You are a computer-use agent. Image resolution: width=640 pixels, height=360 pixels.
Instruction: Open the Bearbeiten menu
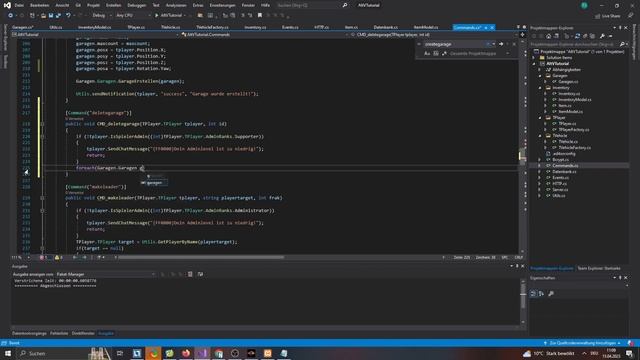[x=40, y=5]
